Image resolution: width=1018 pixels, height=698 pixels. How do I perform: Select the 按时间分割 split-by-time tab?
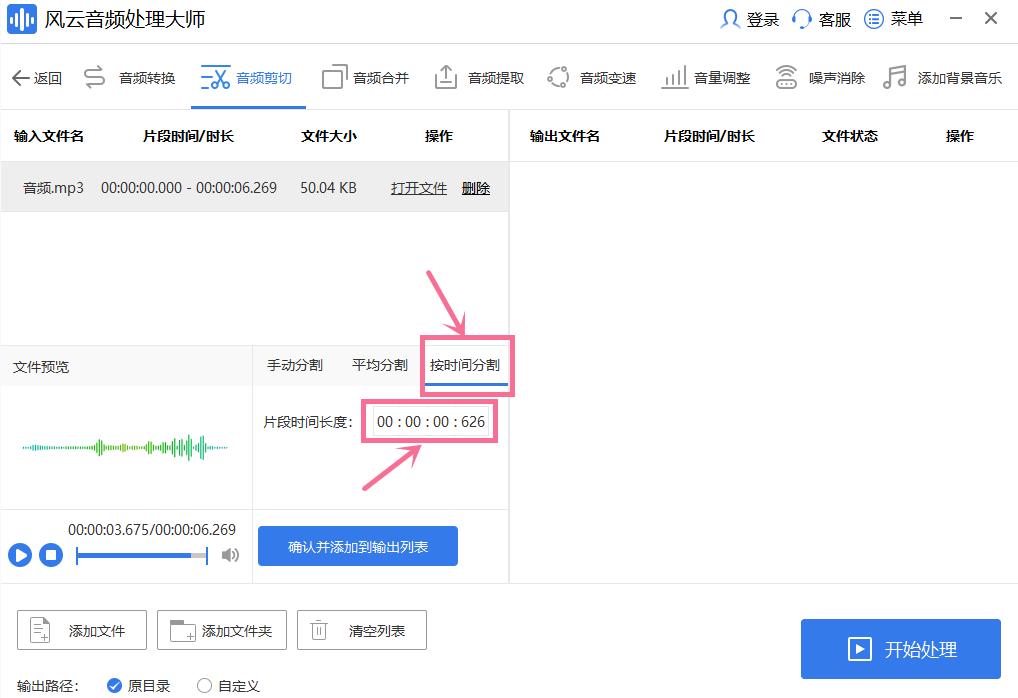point(465,366)
